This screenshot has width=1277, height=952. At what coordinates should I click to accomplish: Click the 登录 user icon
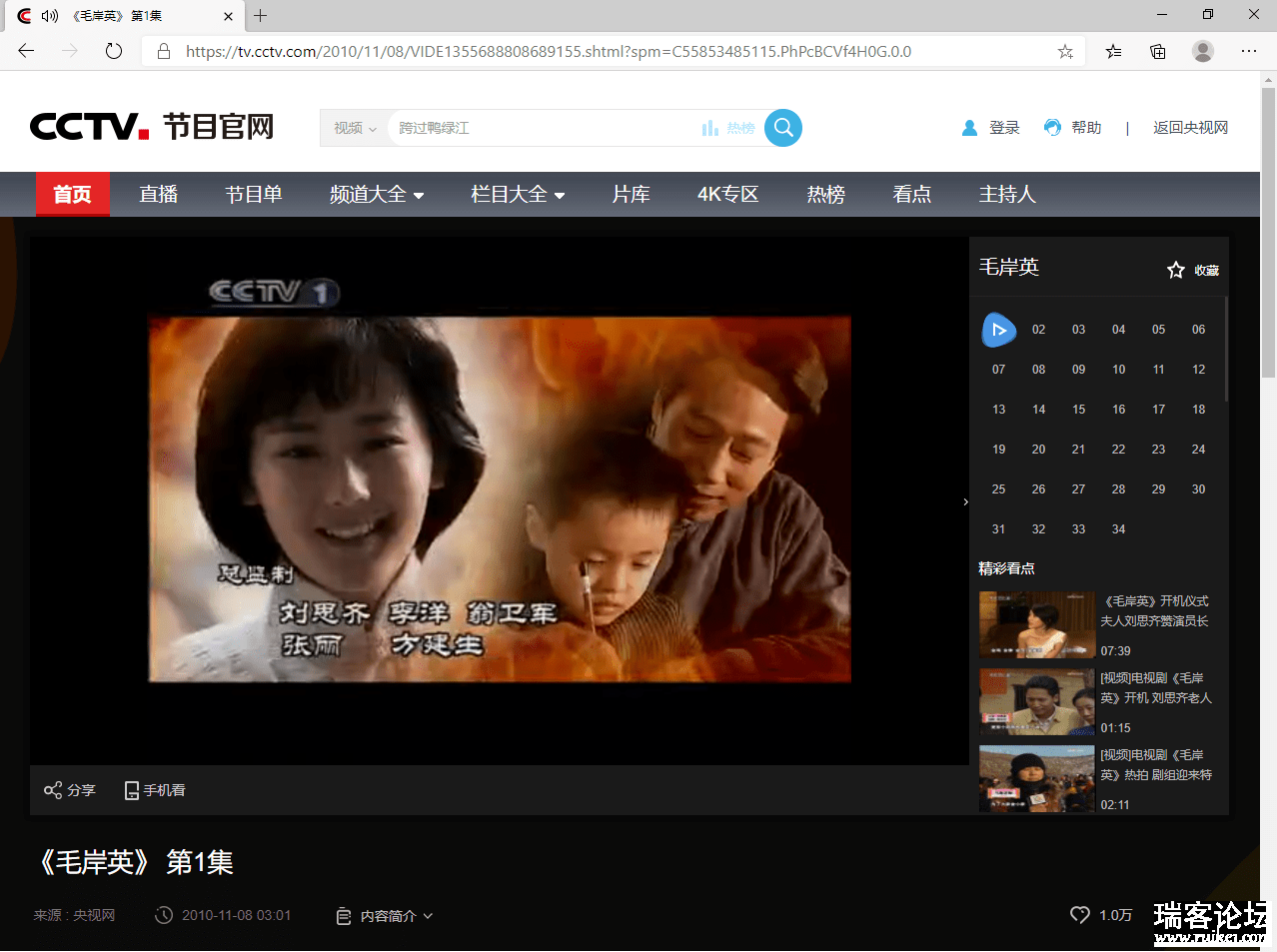969,128
